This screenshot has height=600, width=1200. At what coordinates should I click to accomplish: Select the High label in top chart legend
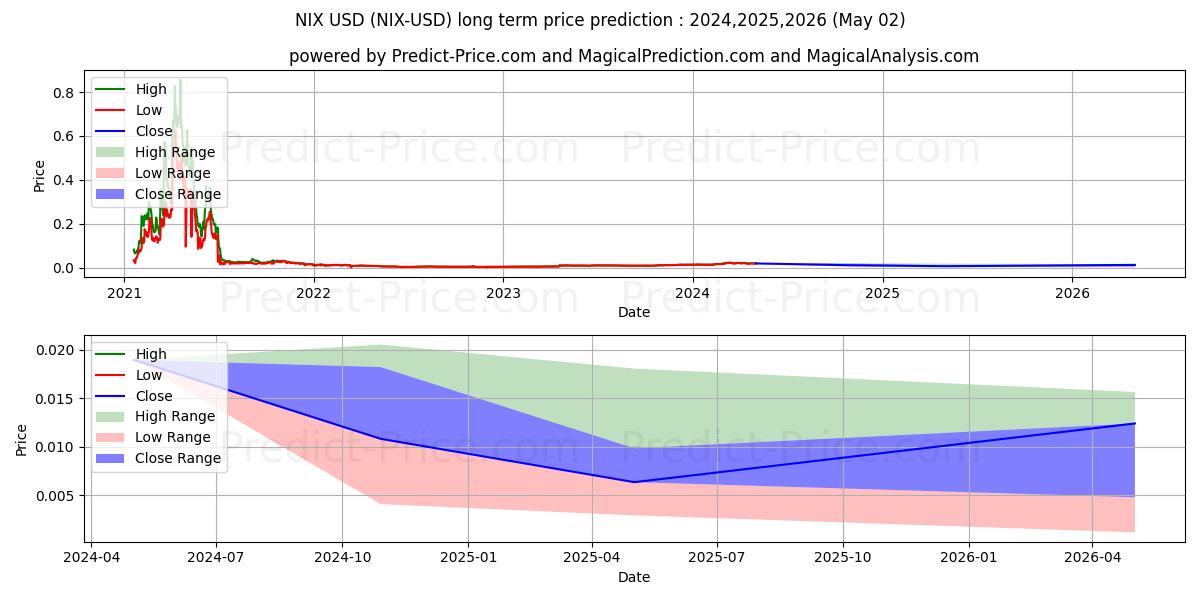(151, 89)
